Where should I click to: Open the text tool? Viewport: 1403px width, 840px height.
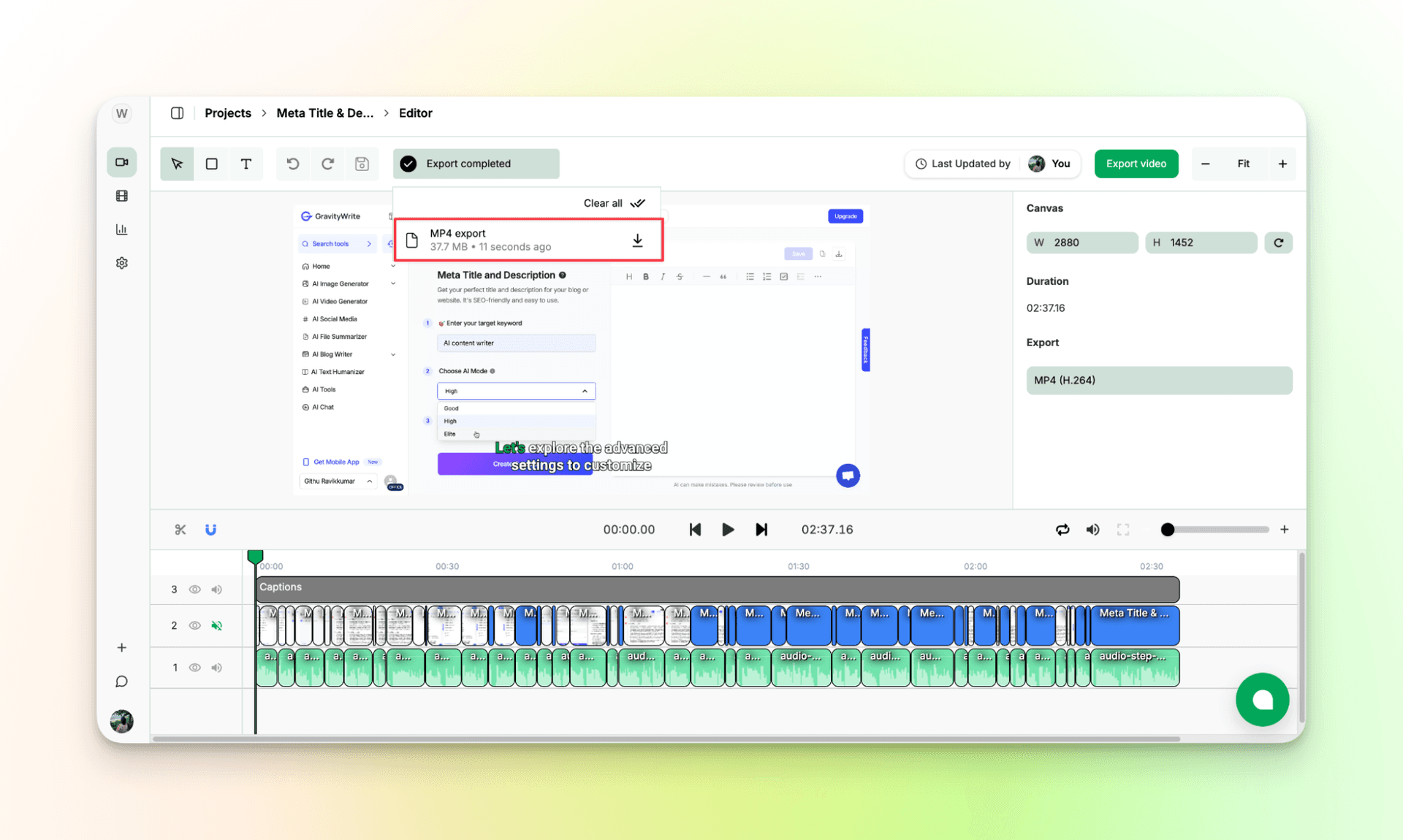point(246,164)
